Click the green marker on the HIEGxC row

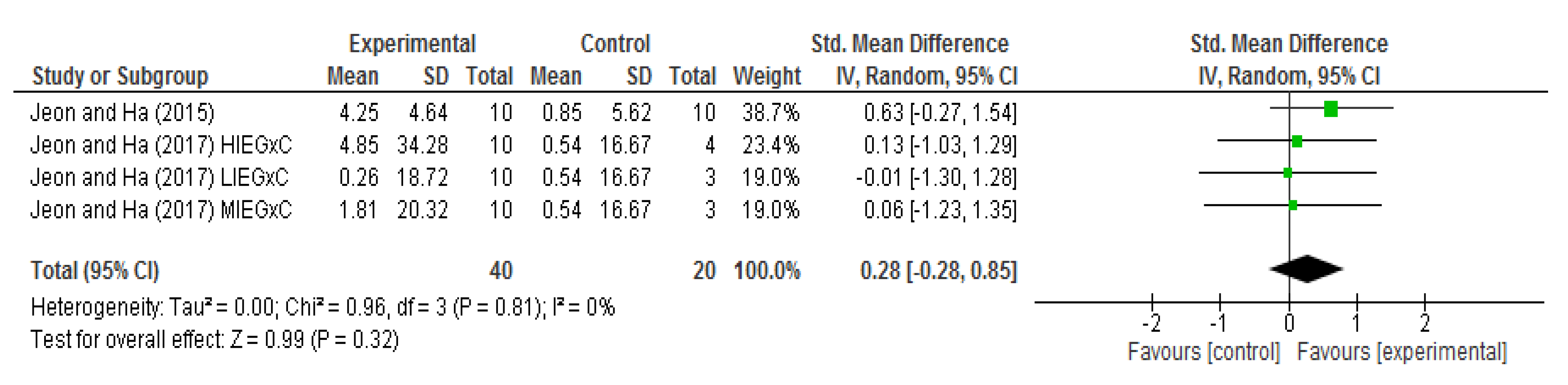tap(1296, 141)
